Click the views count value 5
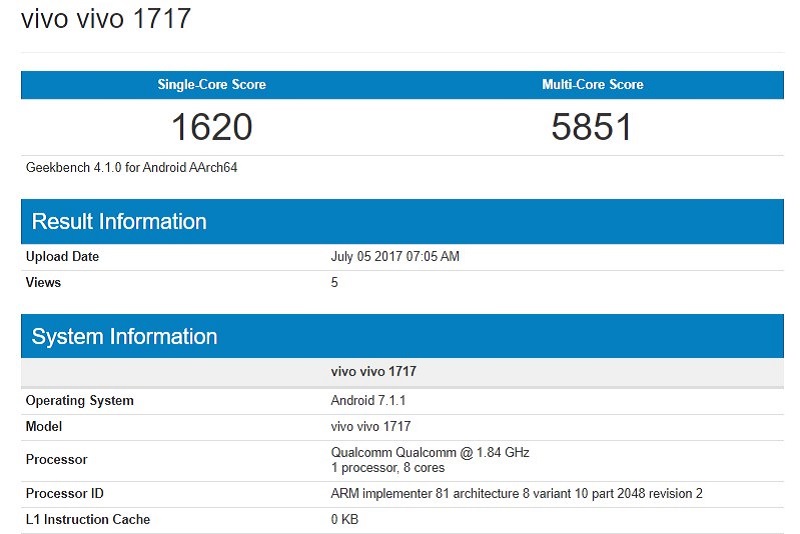 point(334,282)
